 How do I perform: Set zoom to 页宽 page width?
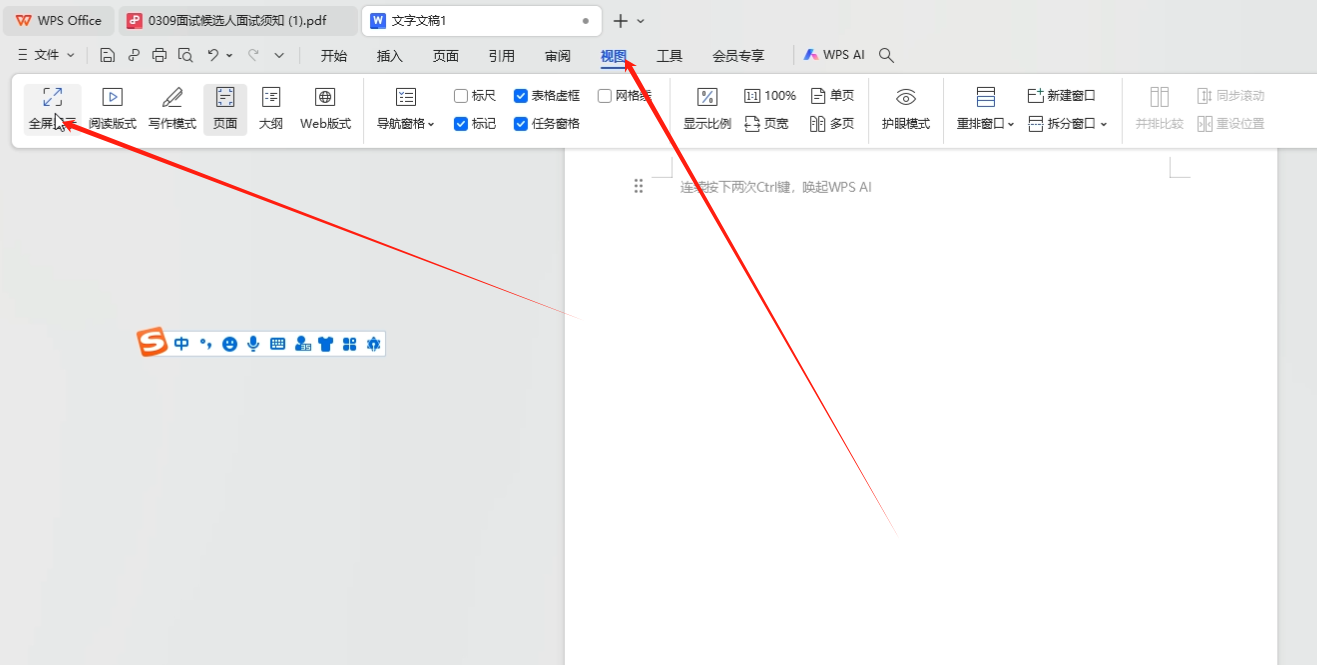[x=767, y=123]
